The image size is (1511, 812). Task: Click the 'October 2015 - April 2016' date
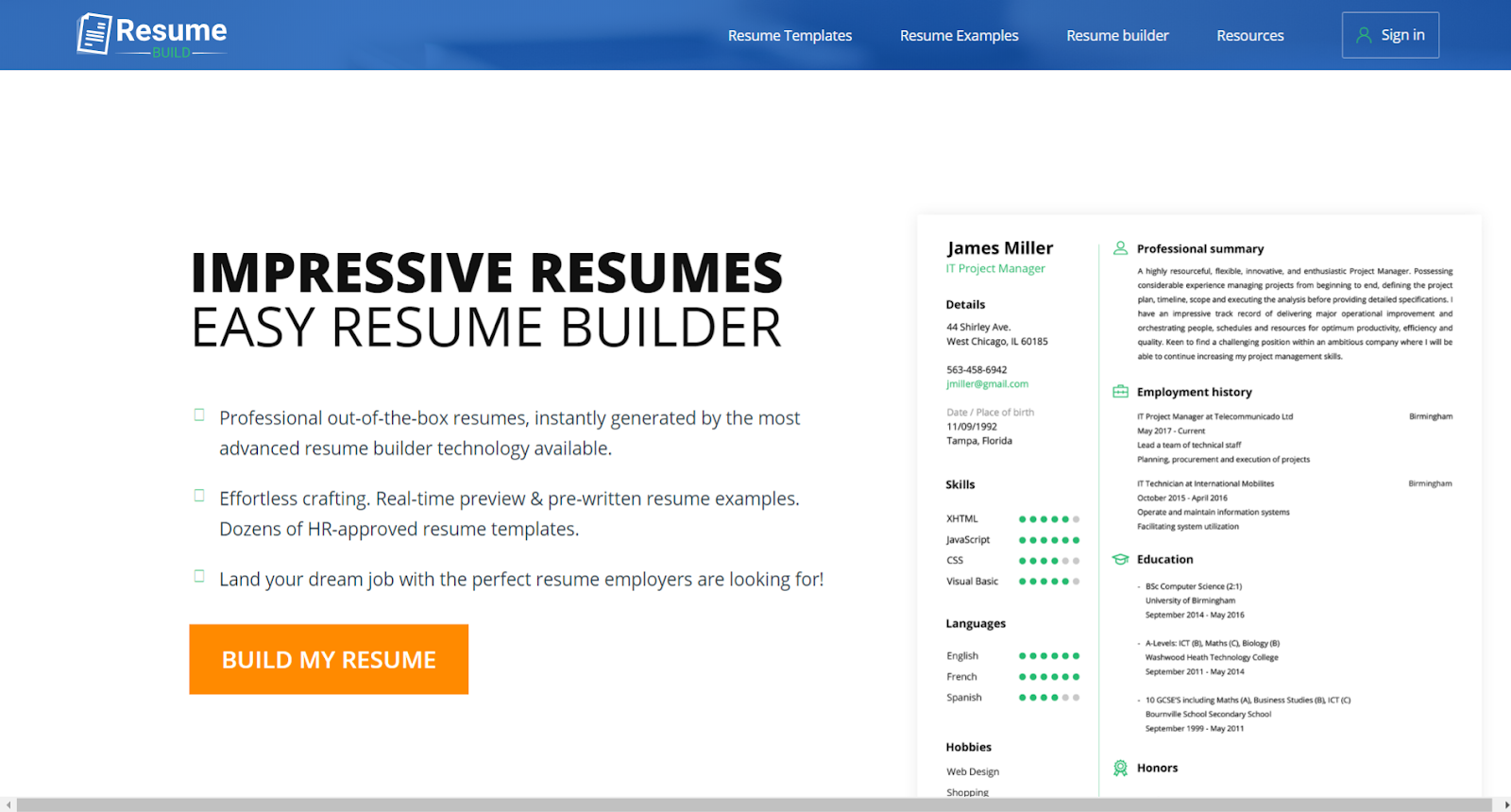tap(1182, 498)
